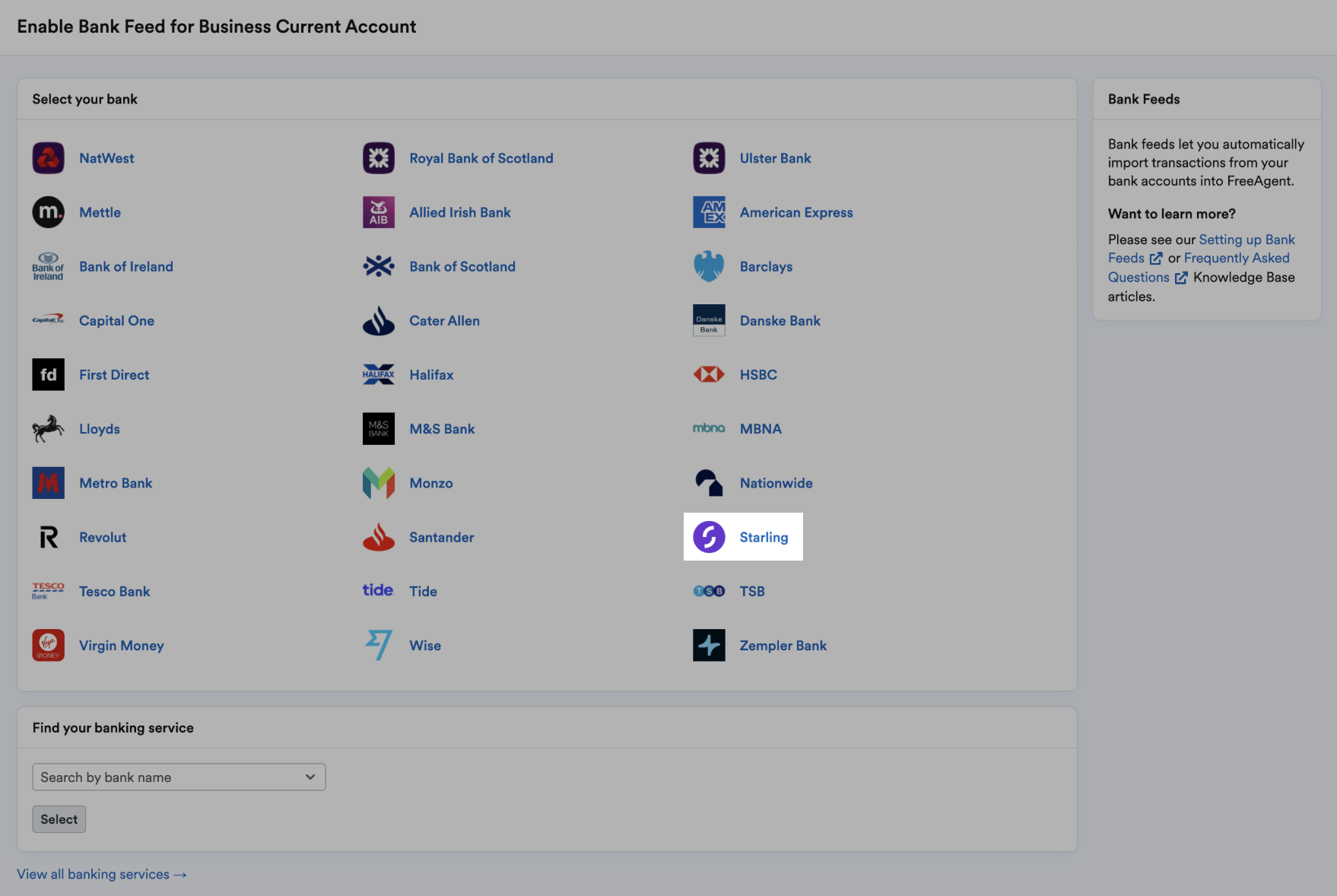Select the M&S Bank link
The height and width of the screenshot is (896, 1337).
click(x=442, y=428)
